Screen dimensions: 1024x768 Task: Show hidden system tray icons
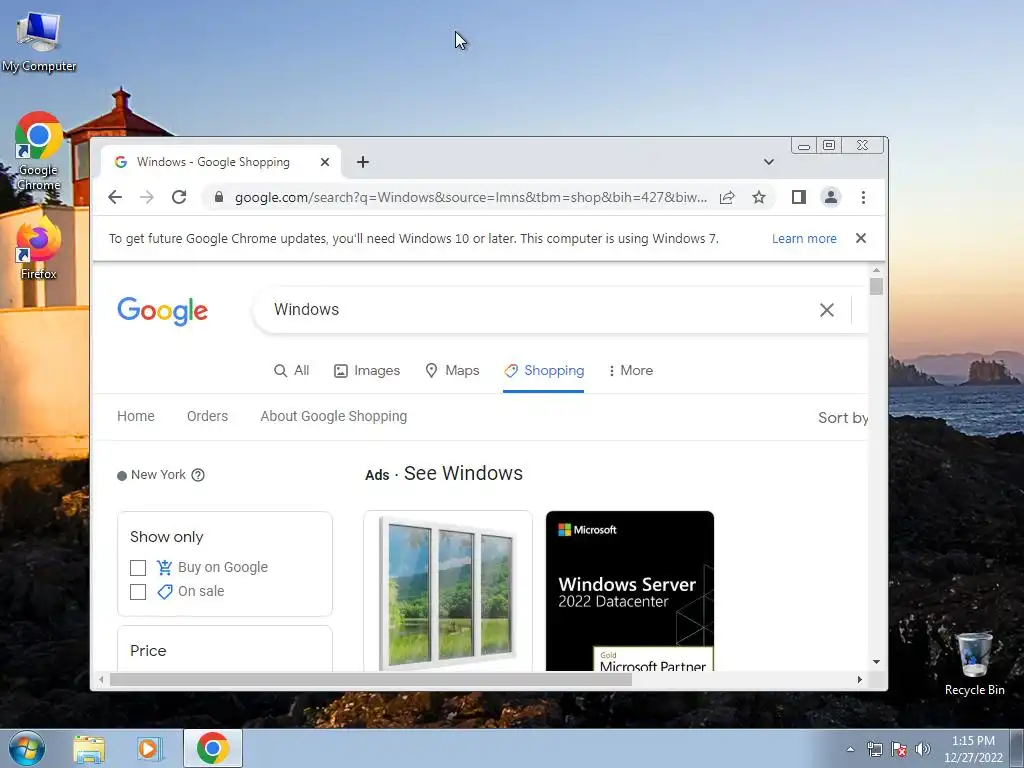click(x=850, y=749)
